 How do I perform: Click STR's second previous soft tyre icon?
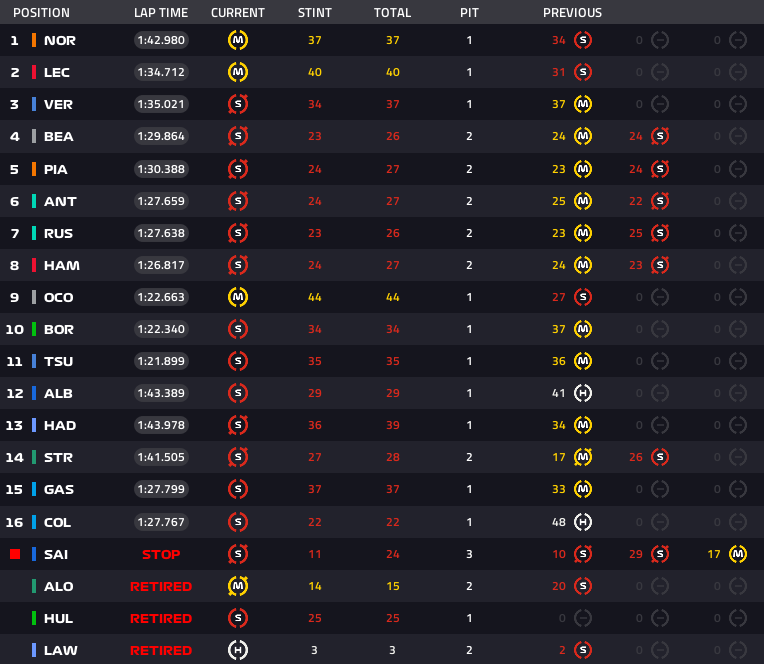(659, 457)
